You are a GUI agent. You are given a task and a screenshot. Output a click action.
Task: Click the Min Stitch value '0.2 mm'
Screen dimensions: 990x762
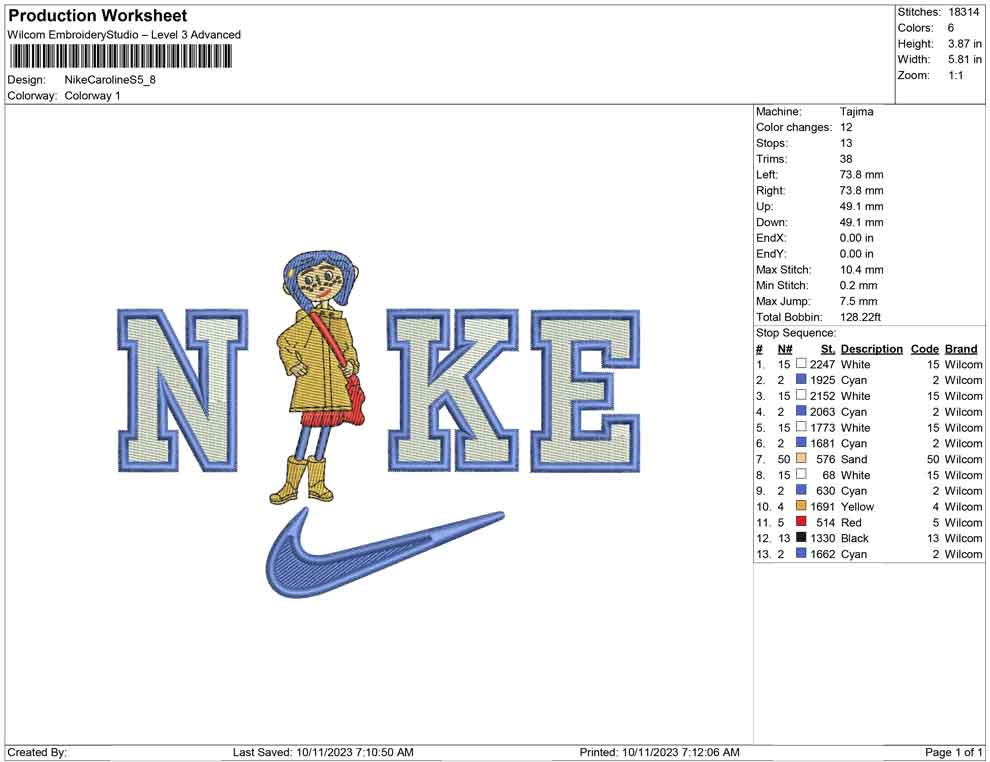click(x=859, y=285)
